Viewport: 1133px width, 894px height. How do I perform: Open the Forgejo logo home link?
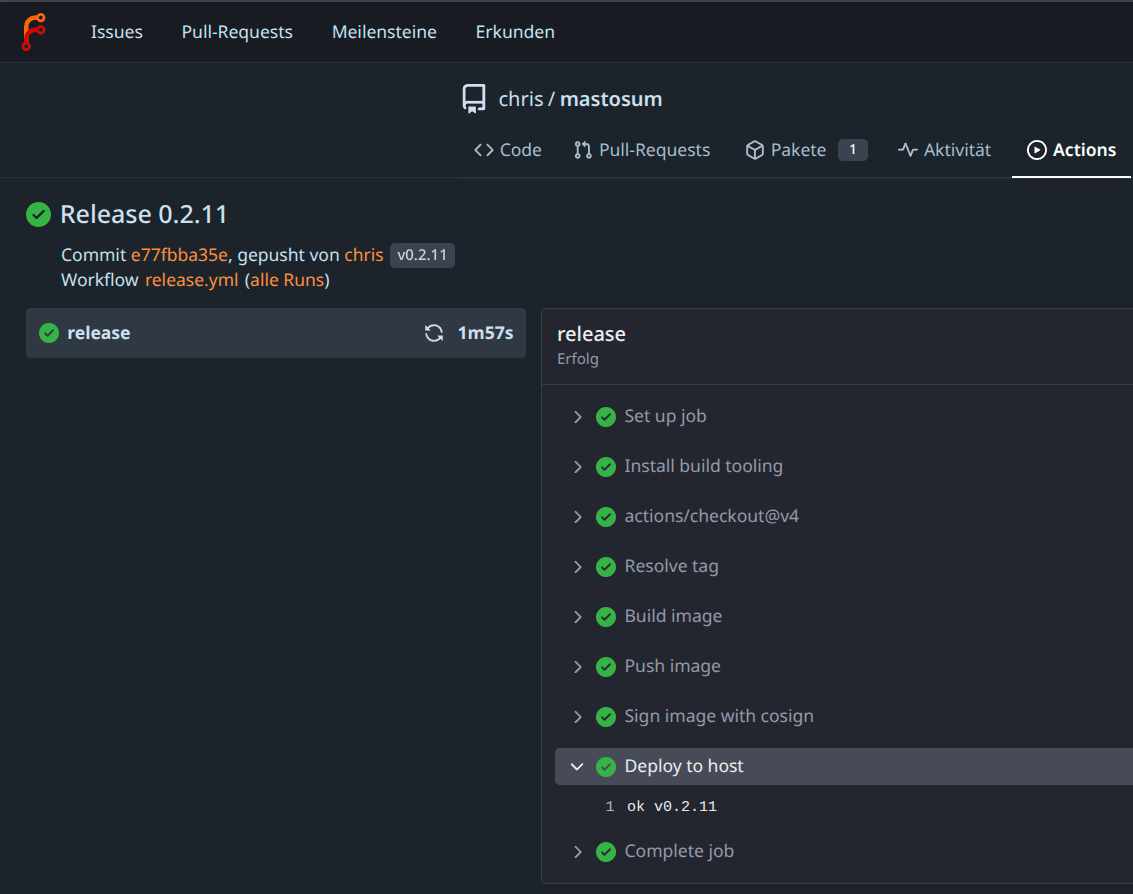click(x=33, y=32)
